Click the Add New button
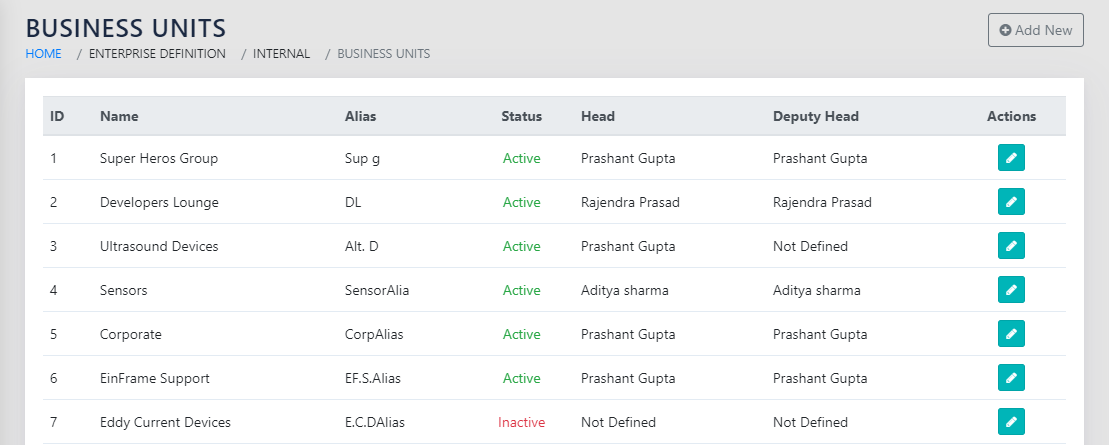The height and width of the screenshot is (445, 1109). (1035, 30)
